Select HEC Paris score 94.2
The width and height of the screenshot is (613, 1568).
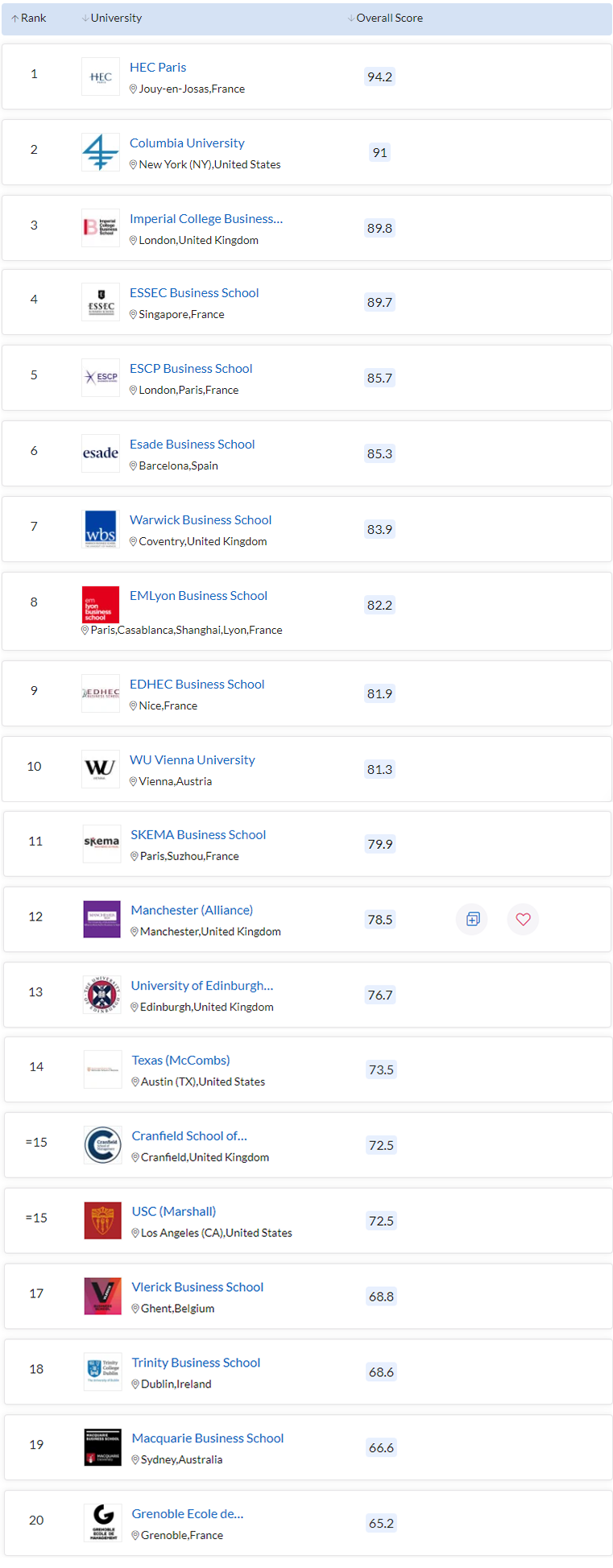tap(379, 77)
